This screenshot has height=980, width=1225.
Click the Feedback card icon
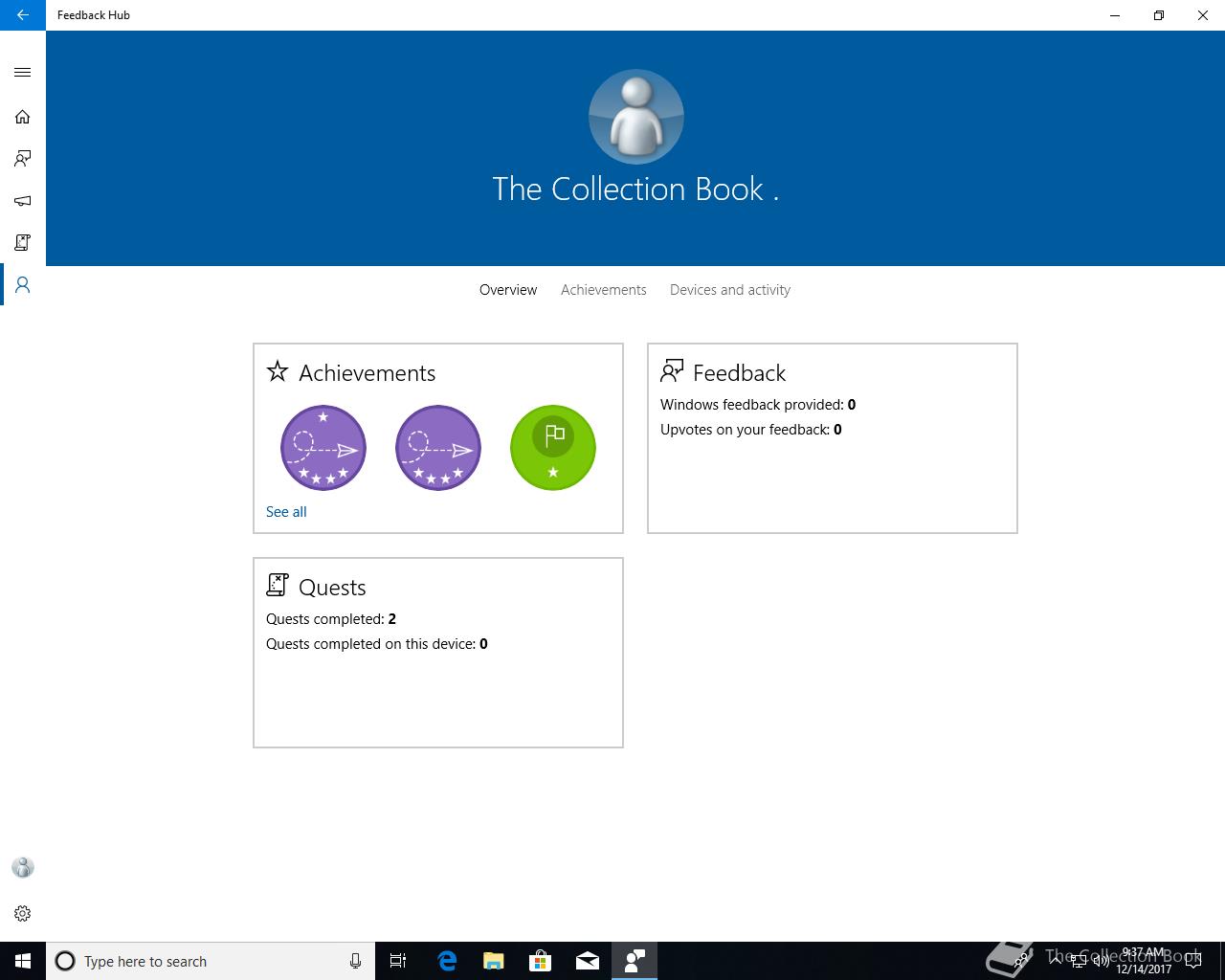point(672,371)
